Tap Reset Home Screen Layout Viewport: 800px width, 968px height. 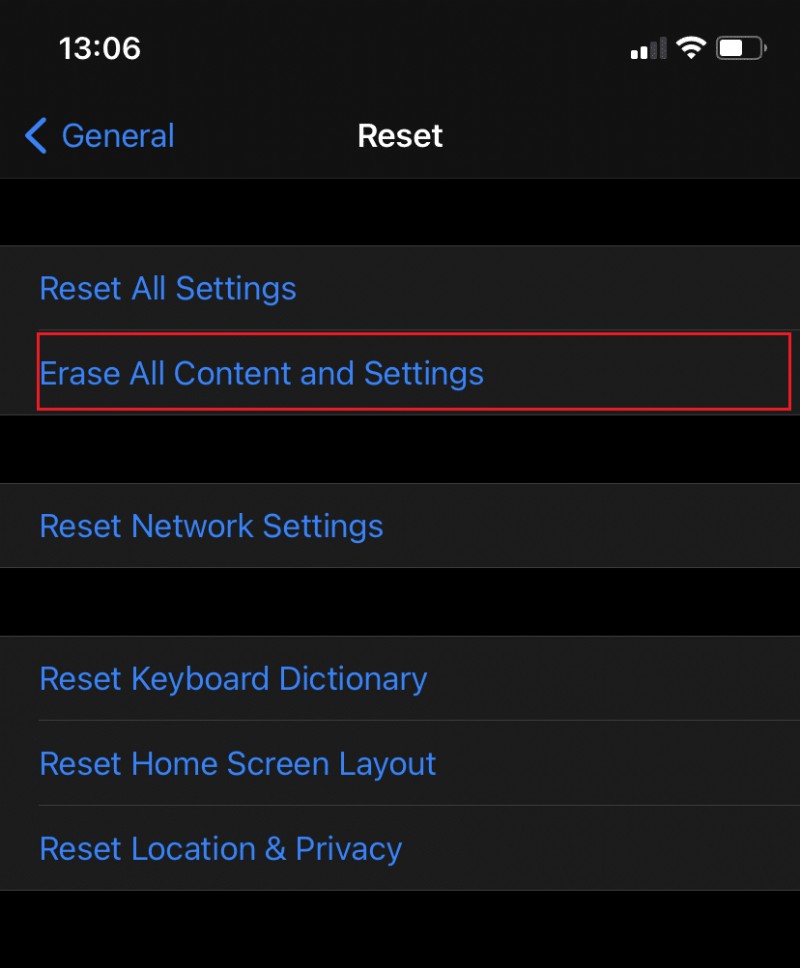pyautogui.click(x=237, y=763)
